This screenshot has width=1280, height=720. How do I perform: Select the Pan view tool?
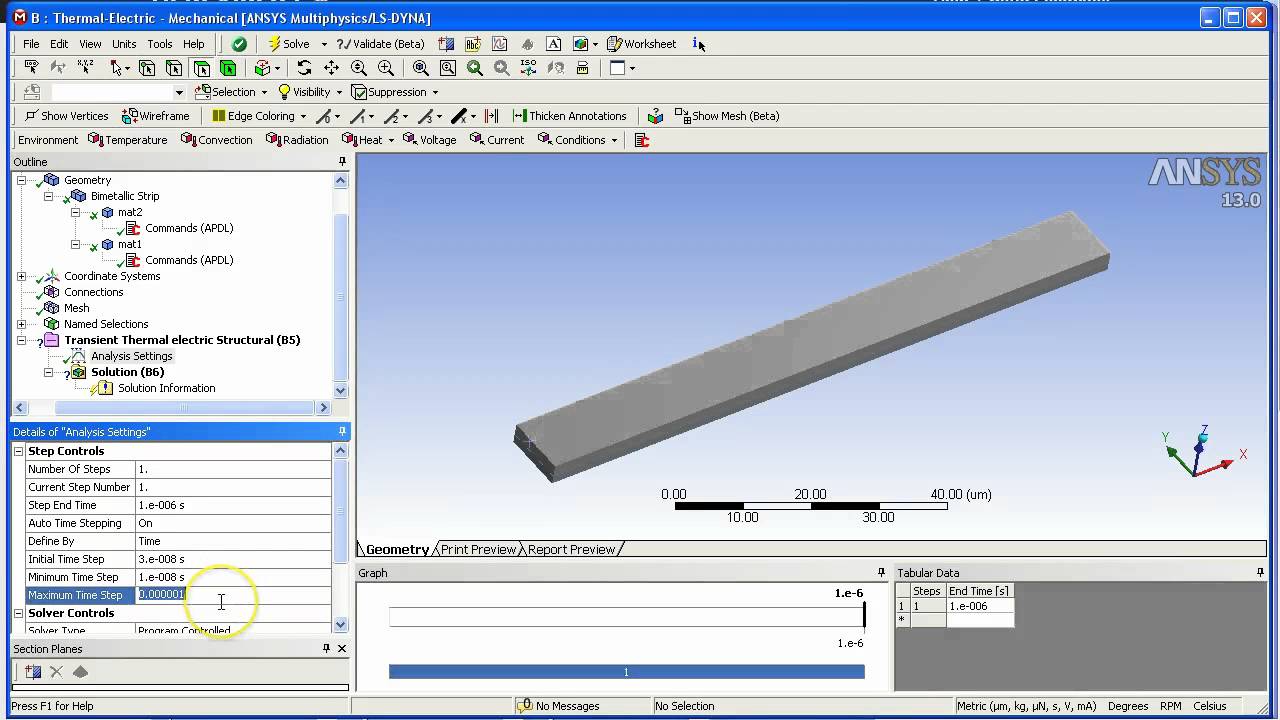click(331, 68)
